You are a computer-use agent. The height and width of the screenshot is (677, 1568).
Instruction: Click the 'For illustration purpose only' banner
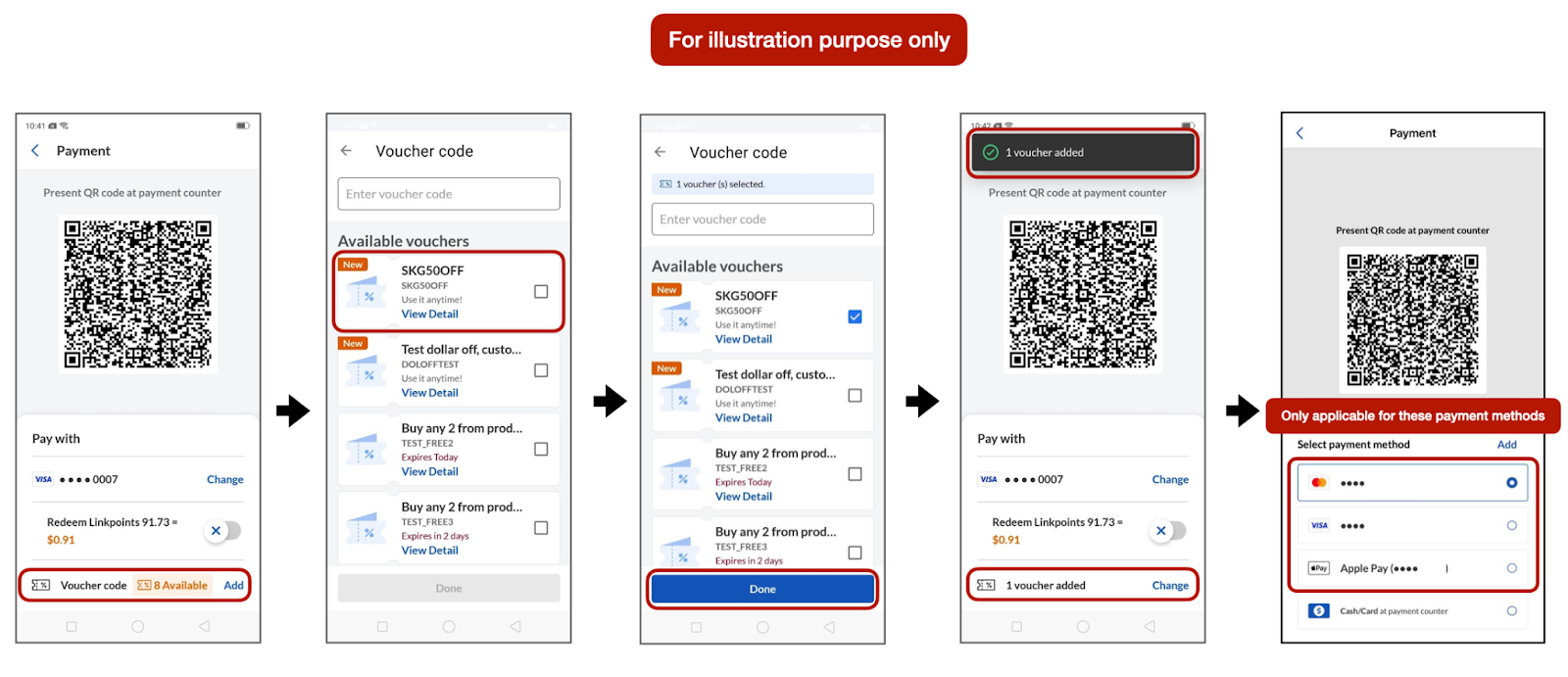point(808,40)
